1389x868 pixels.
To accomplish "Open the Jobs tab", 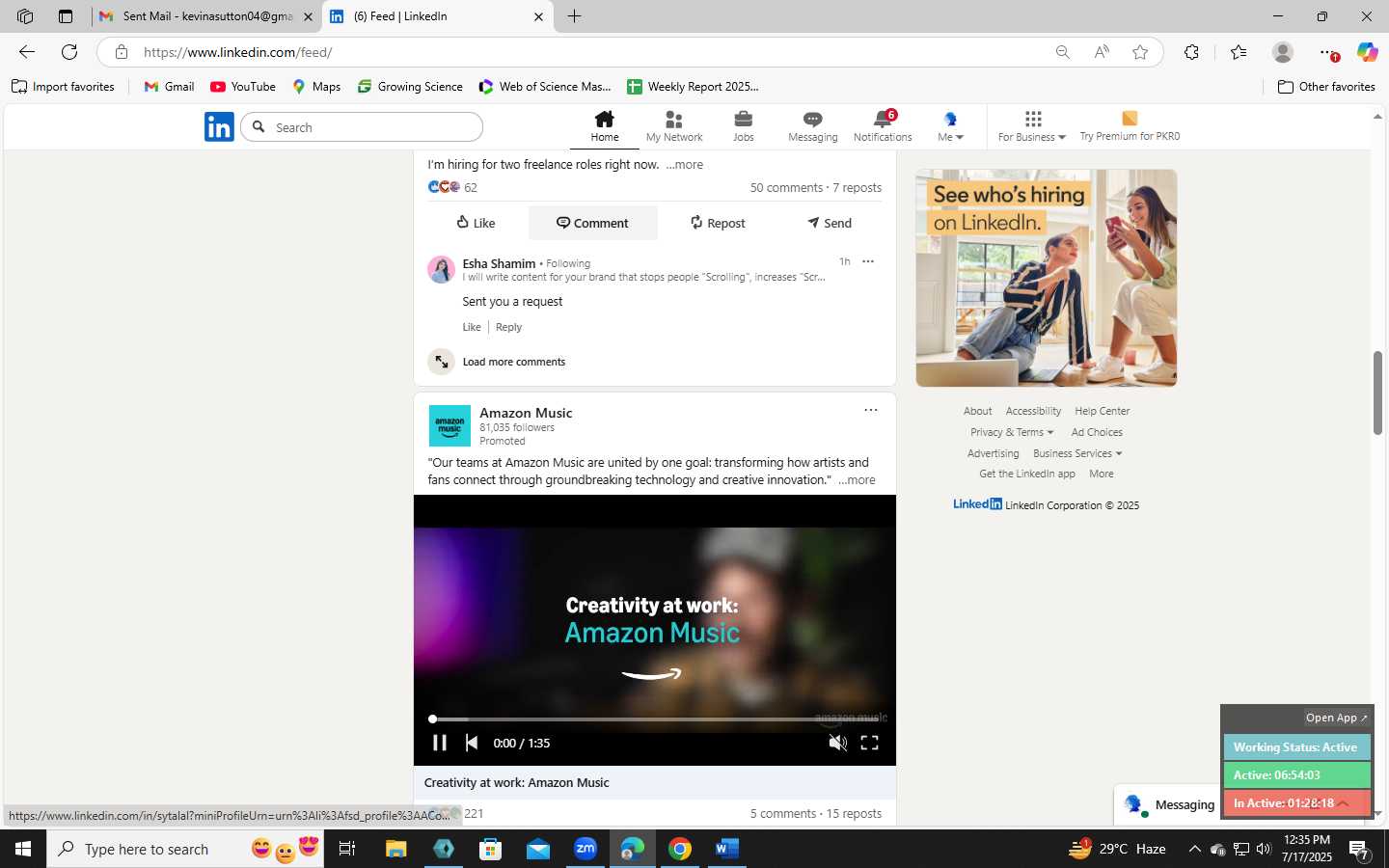I will point(744,126).
